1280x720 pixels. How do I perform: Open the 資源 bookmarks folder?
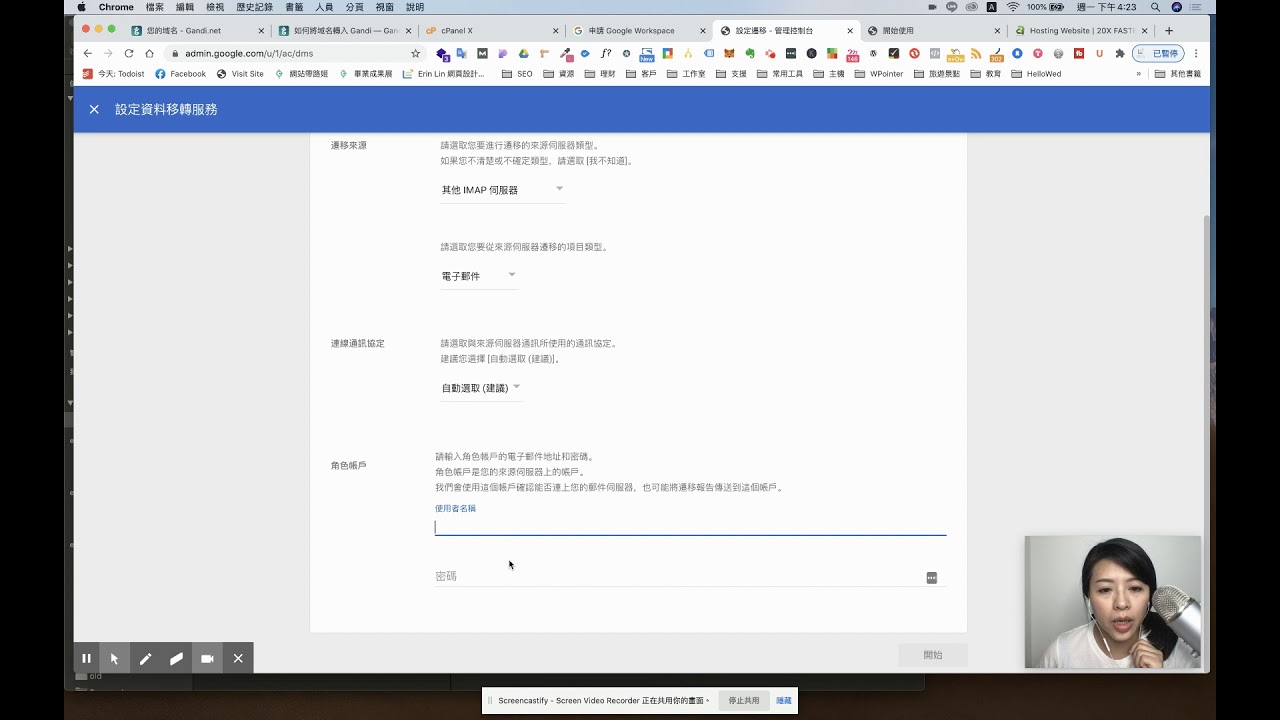pyautogui.click(x=559, y=74)
